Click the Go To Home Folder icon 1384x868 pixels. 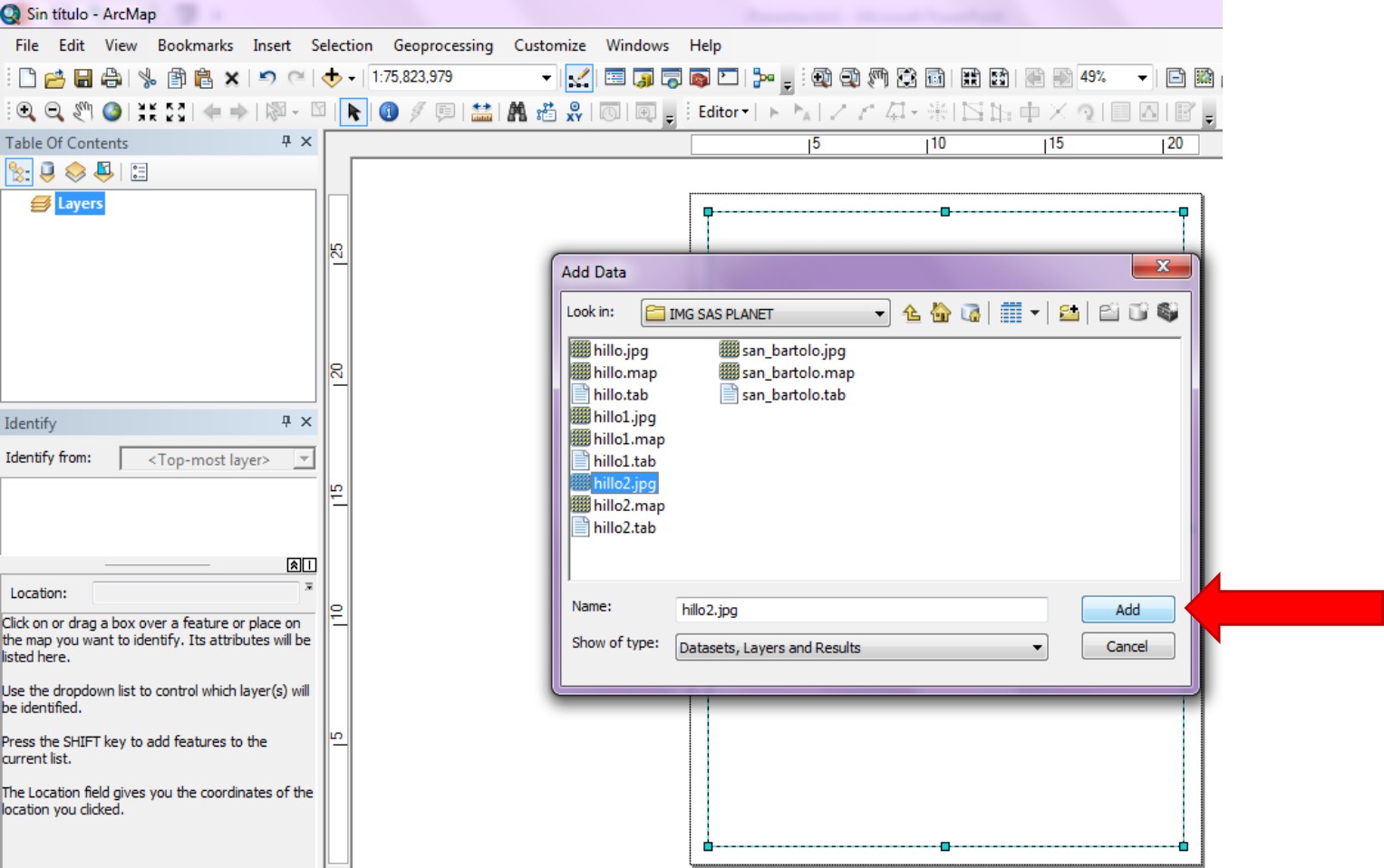coord(941,313)
